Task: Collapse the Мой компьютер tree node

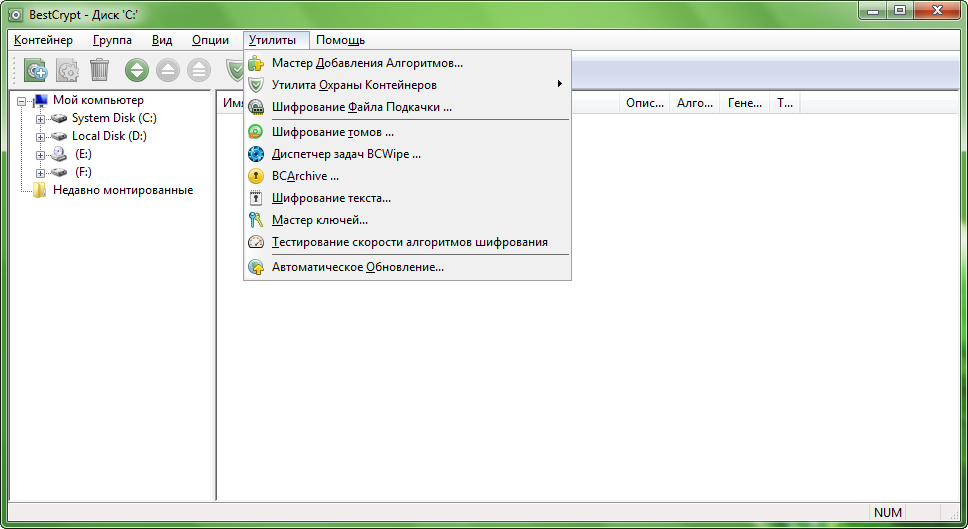Action: point(22,101)
